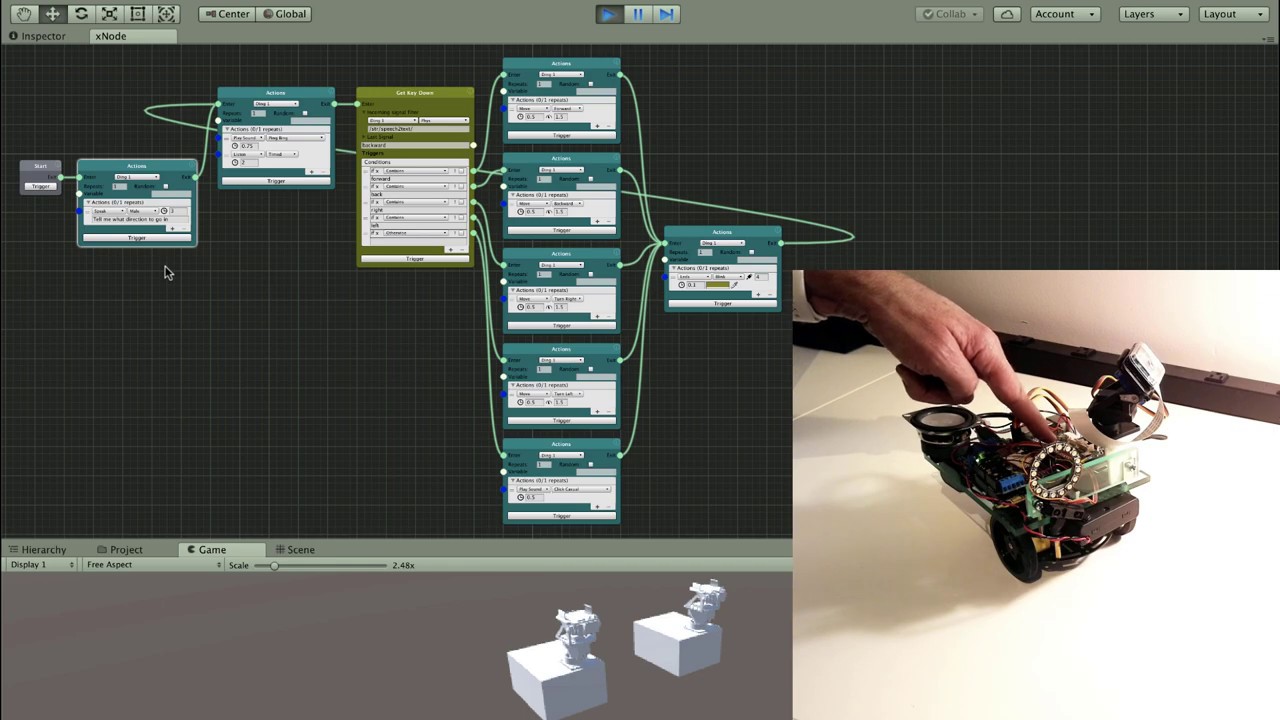Open the Turn Right direction dropdown
The width and height of the screenshot is (1280, 720).
point(567,299)
